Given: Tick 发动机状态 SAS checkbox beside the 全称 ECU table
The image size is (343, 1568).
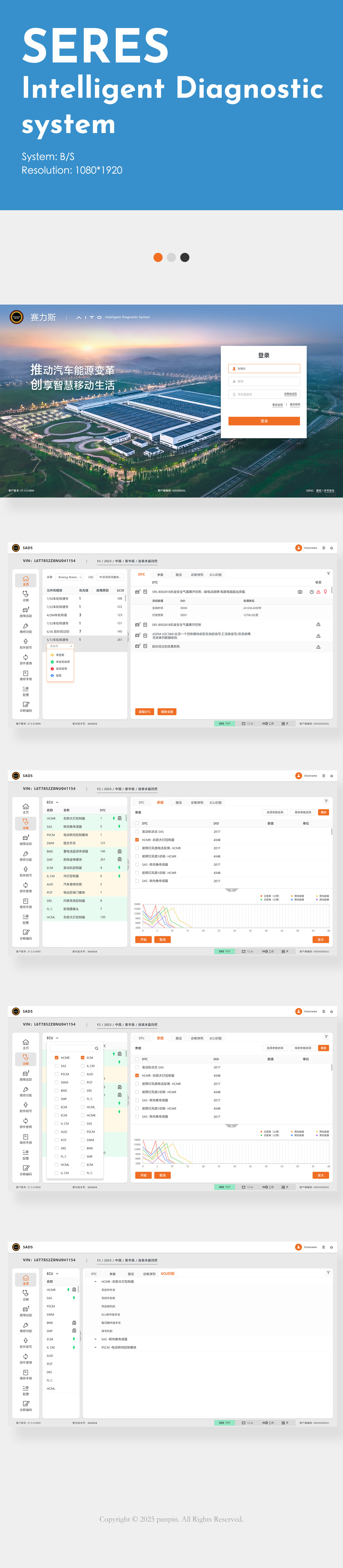Looking at the screenshot, I should [137, 832].
